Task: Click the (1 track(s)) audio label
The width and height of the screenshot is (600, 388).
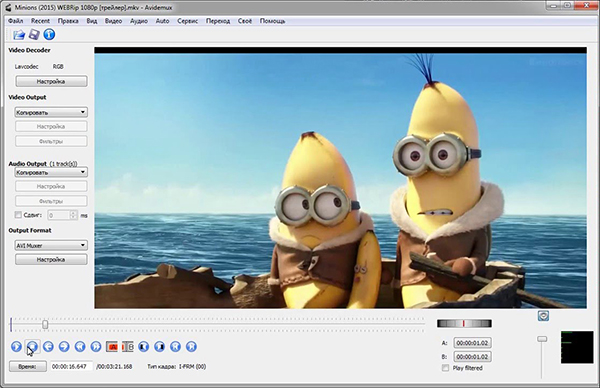Action: 64,164
